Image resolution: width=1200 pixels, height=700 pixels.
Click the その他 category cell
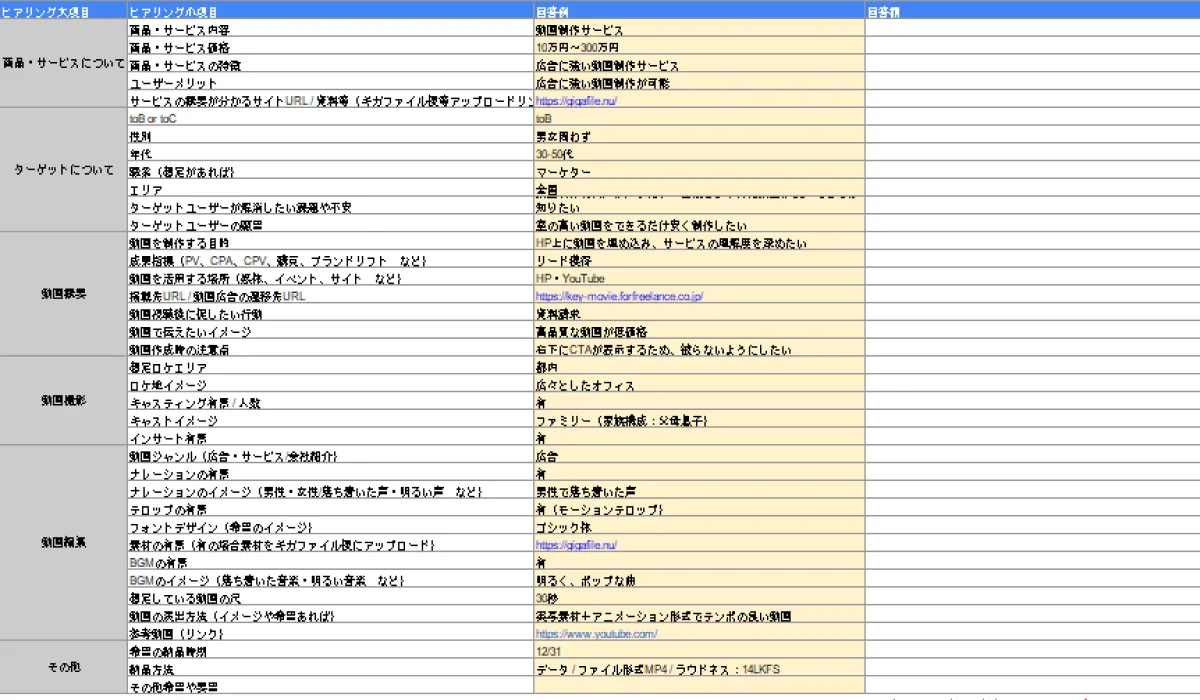tap(63, 667)
